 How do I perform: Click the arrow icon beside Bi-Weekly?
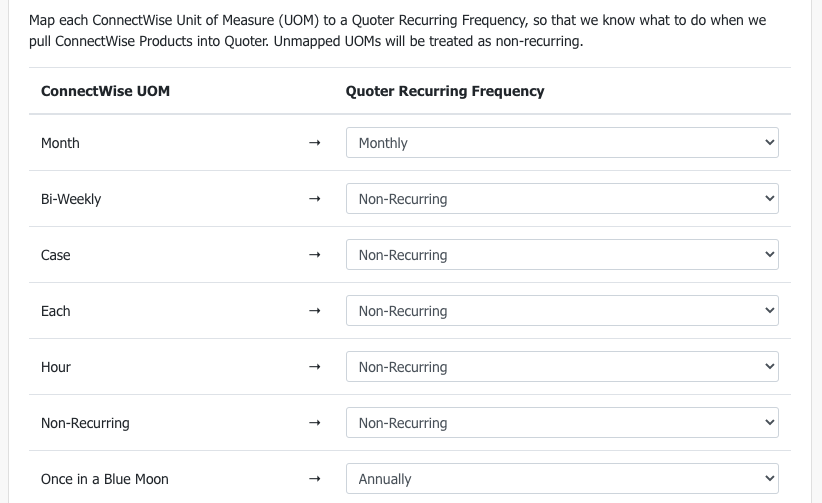coord(315,199)
